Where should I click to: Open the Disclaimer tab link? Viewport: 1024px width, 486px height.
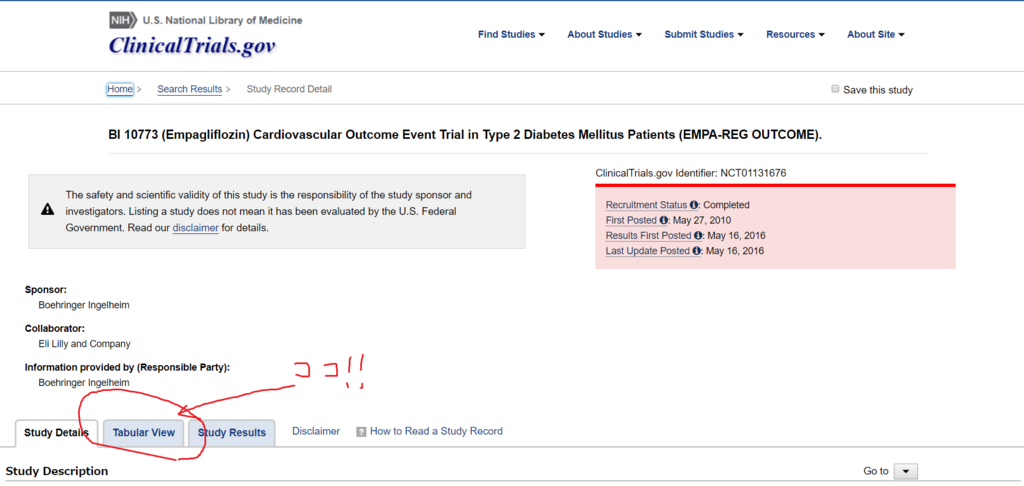coord(316,431)
